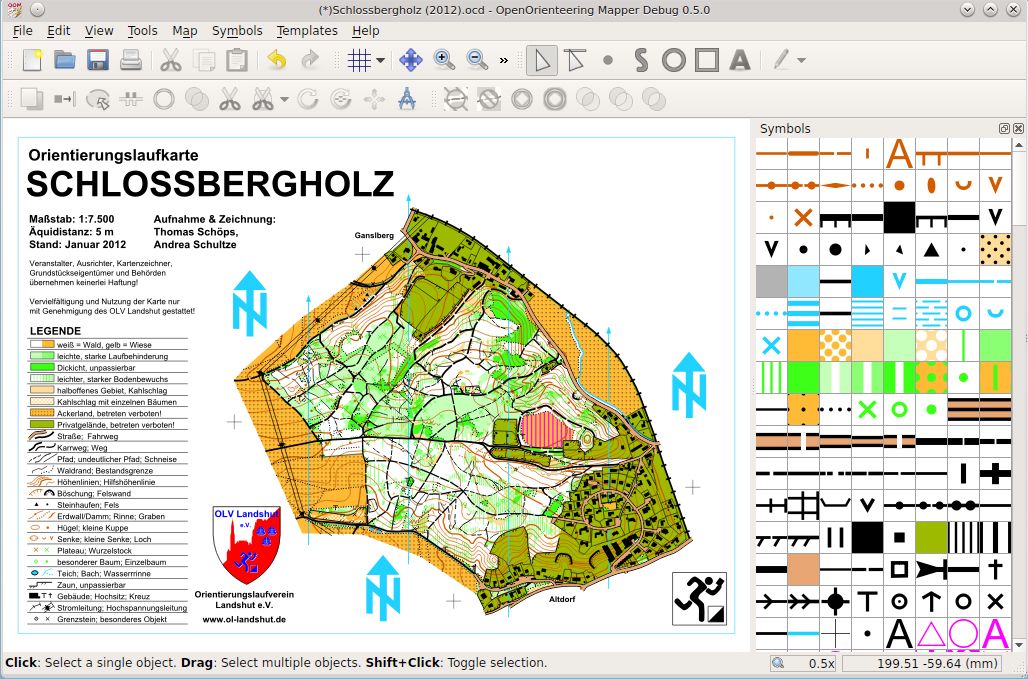The image size is (1028, 679).
Task: Select the Draw Text tool
Action: [x=742, y=60]
